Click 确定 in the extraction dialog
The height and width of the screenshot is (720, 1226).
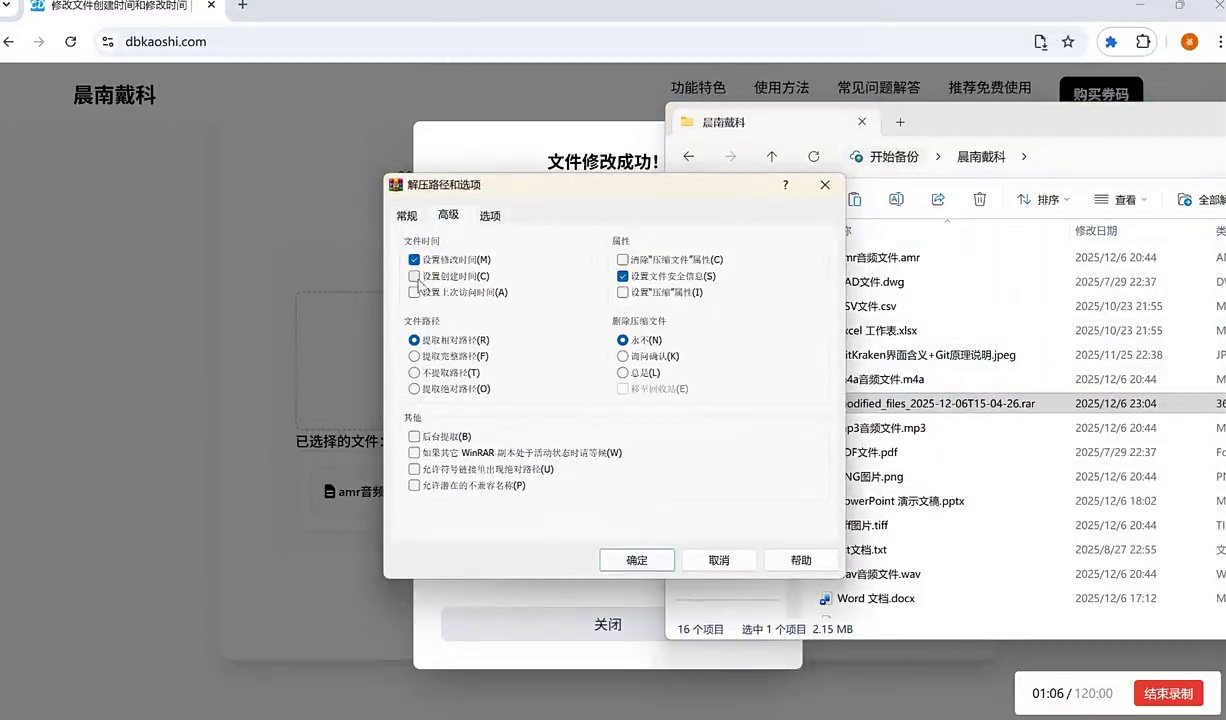pos(637,560)
